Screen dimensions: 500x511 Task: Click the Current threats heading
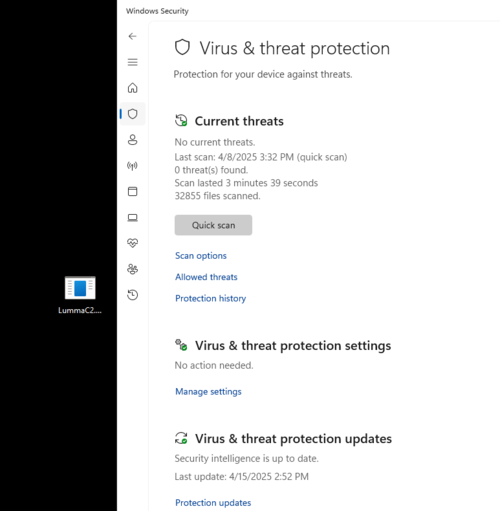click(239, 121)
